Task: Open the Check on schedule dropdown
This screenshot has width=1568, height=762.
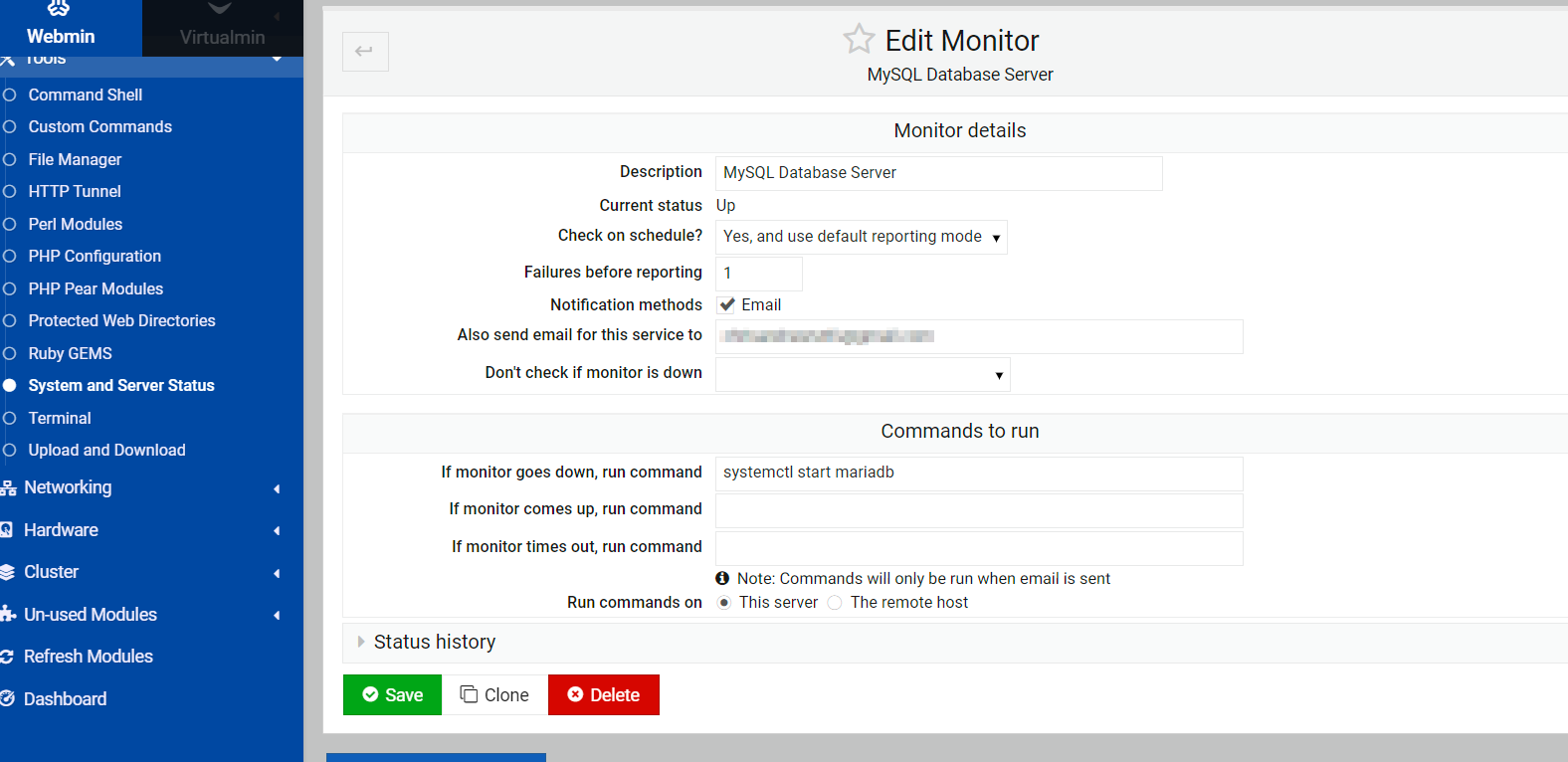Action: [x=862, y=237]
